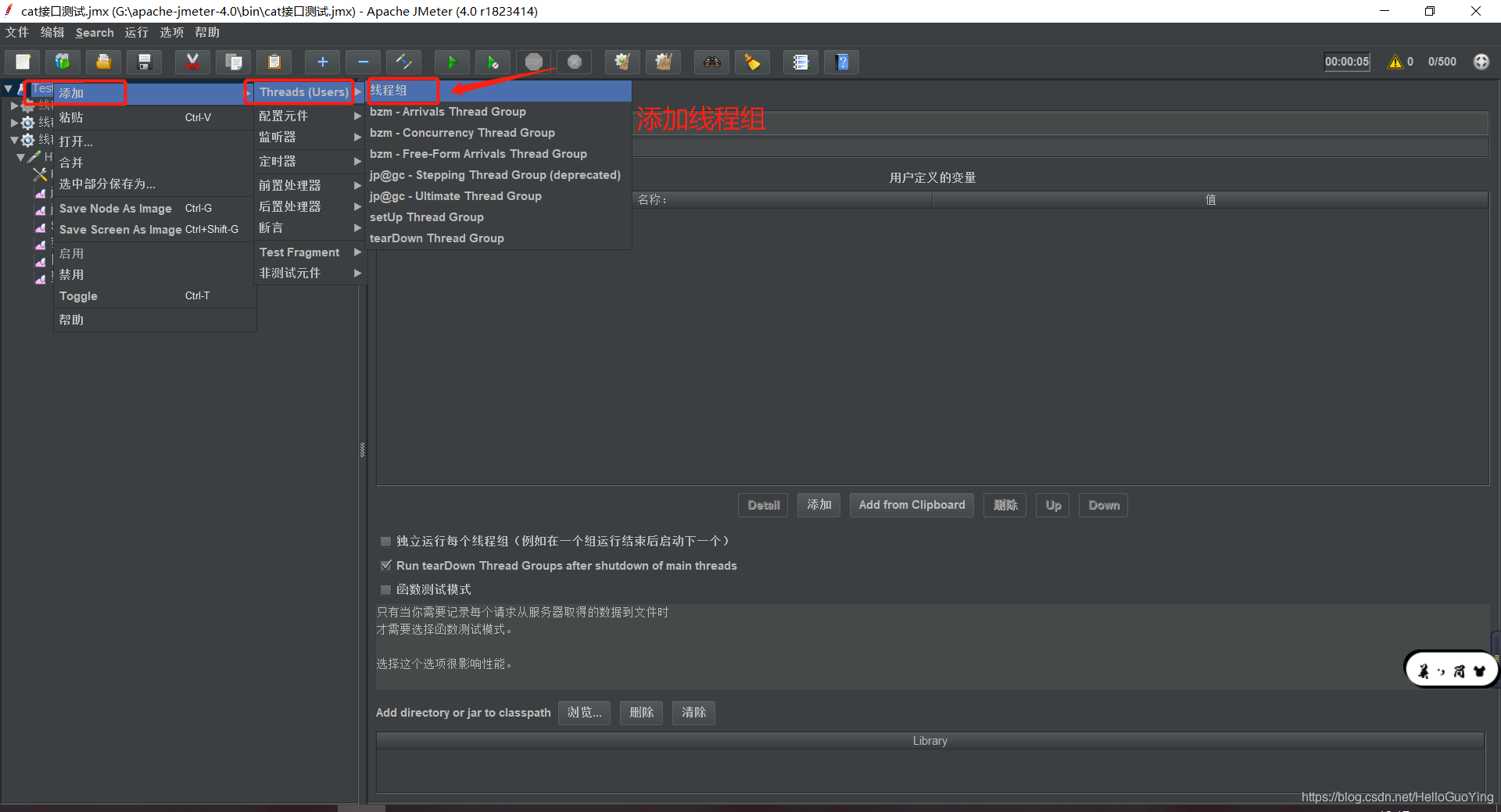The height and width of the screenshot is (812, 1501).
Task: Click the Down button
Action: click(1104, 505)
